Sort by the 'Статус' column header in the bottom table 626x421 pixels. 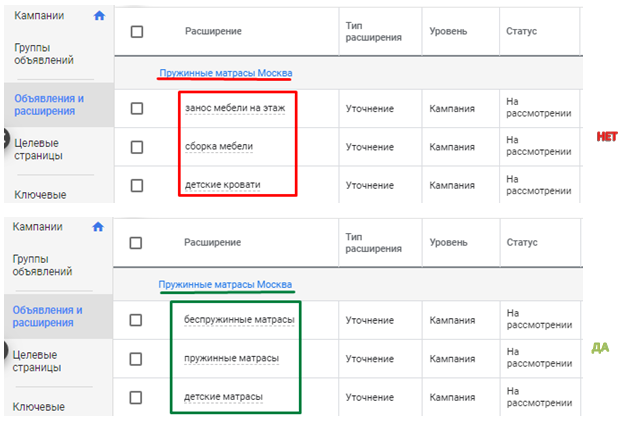point(522,242)
